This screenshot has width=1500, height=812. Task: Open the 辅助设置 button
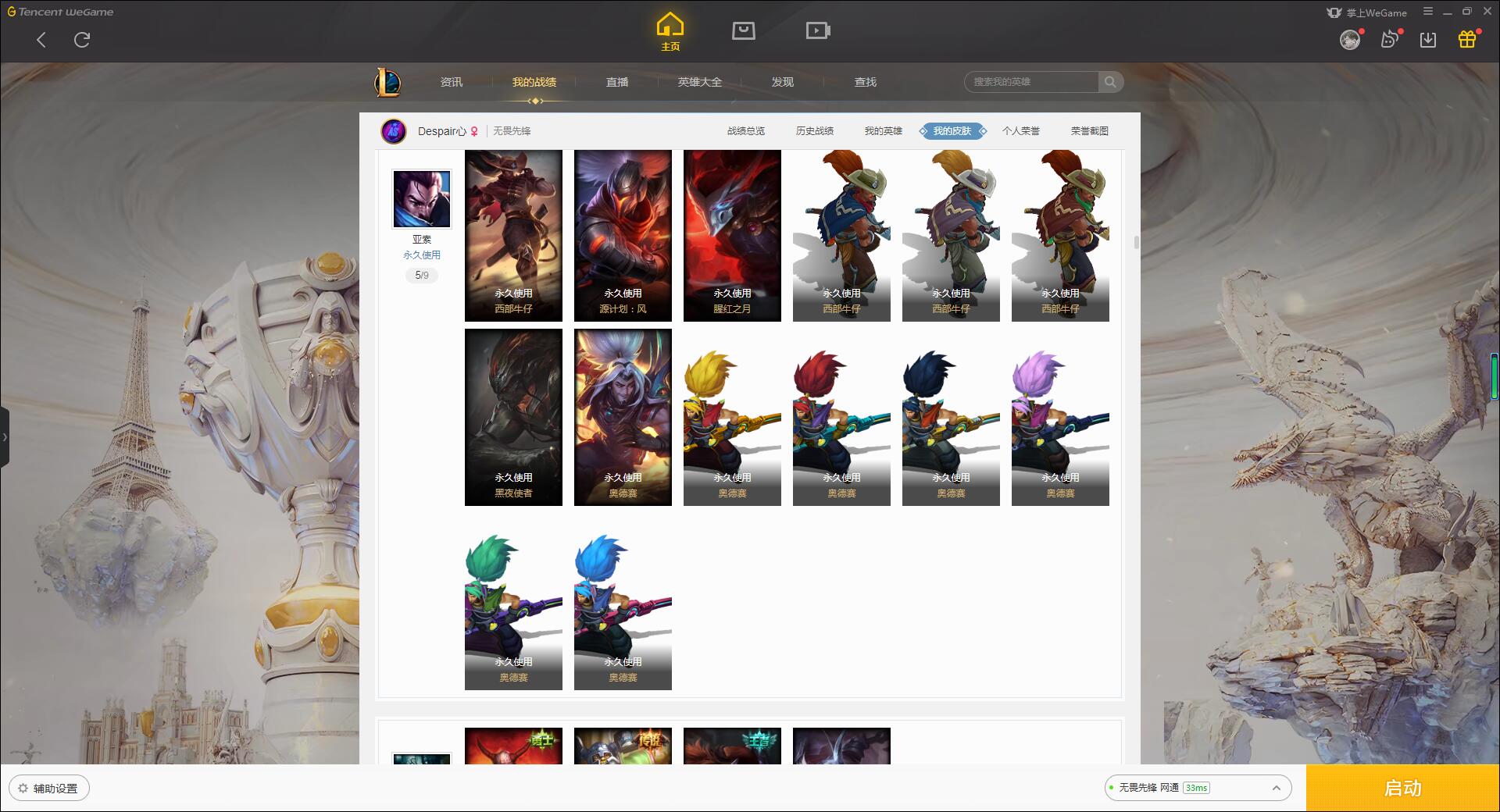49,789
